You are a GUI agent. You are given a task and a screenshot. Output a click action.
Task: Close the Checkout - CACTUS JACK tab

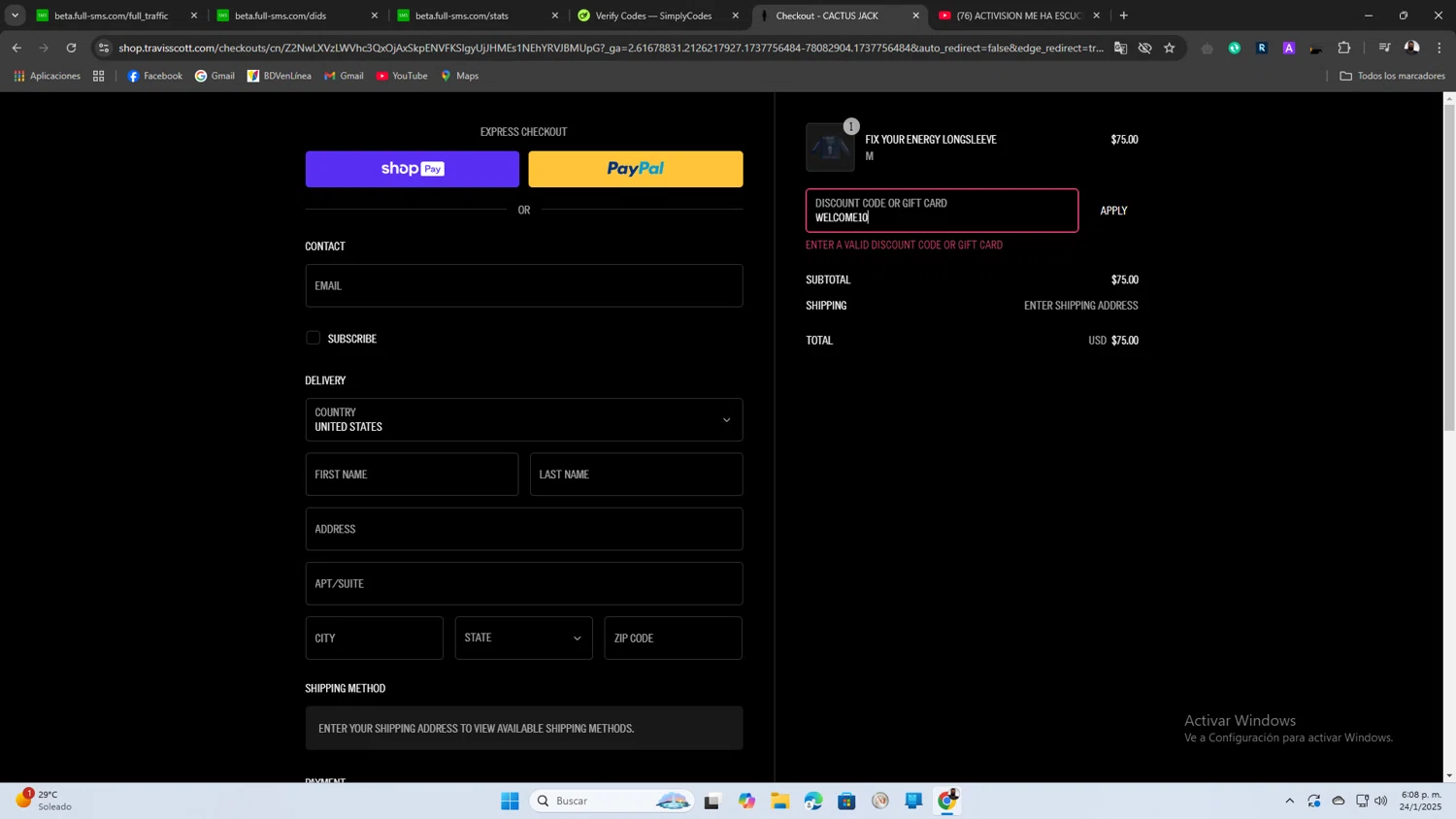[x=915, y=16]
